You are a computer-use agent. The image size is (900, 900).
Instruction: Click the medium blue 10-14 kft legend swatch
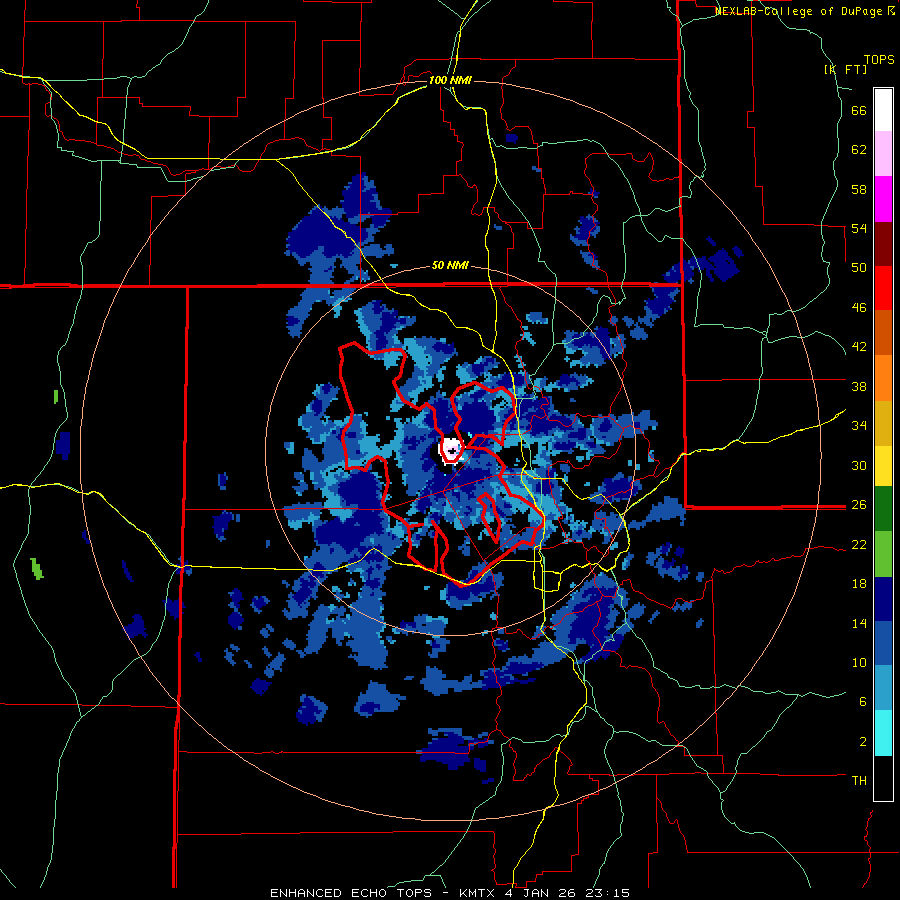click(883, 644)
